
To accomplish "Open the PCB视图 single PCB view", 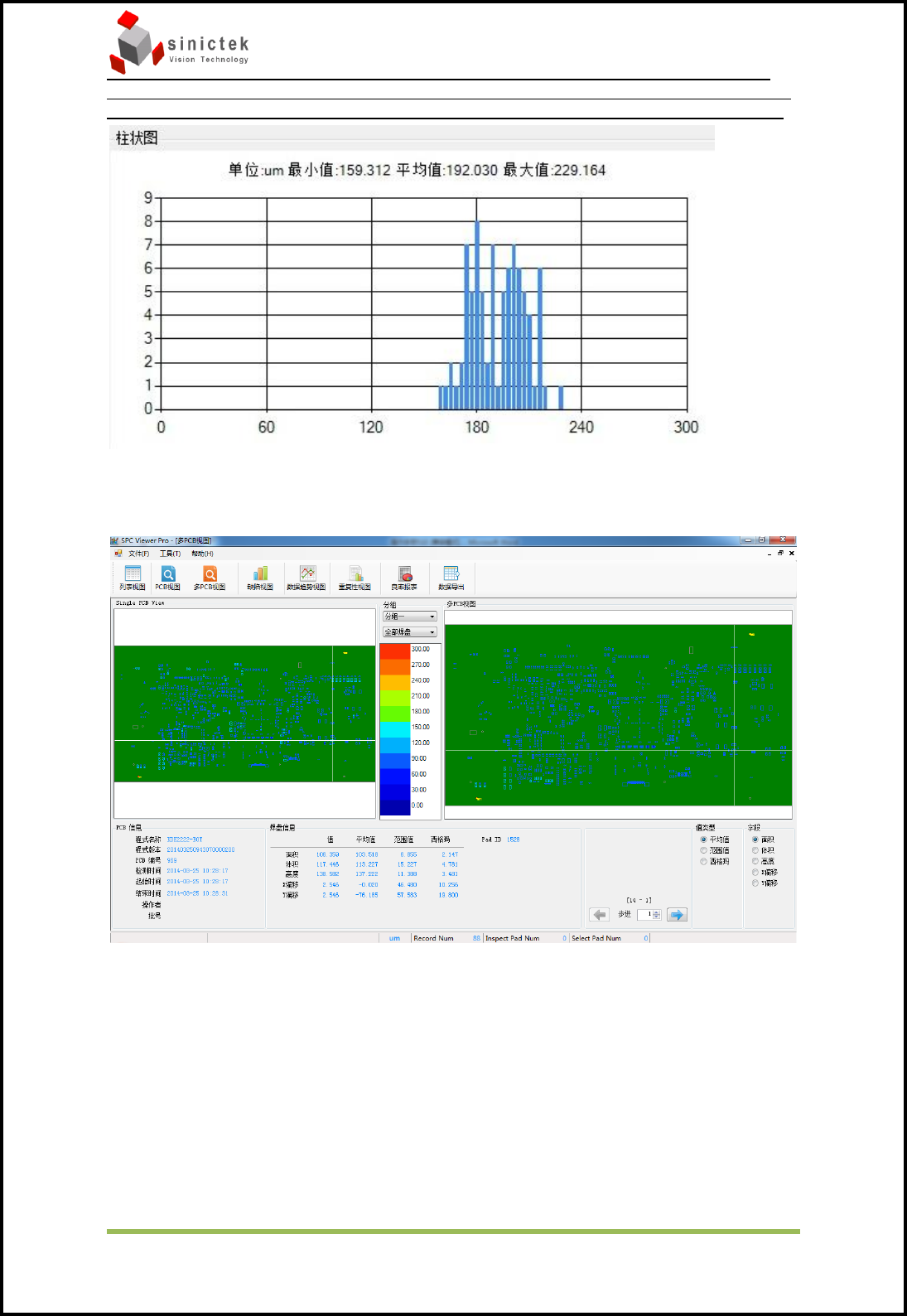I will pos(168,578).
